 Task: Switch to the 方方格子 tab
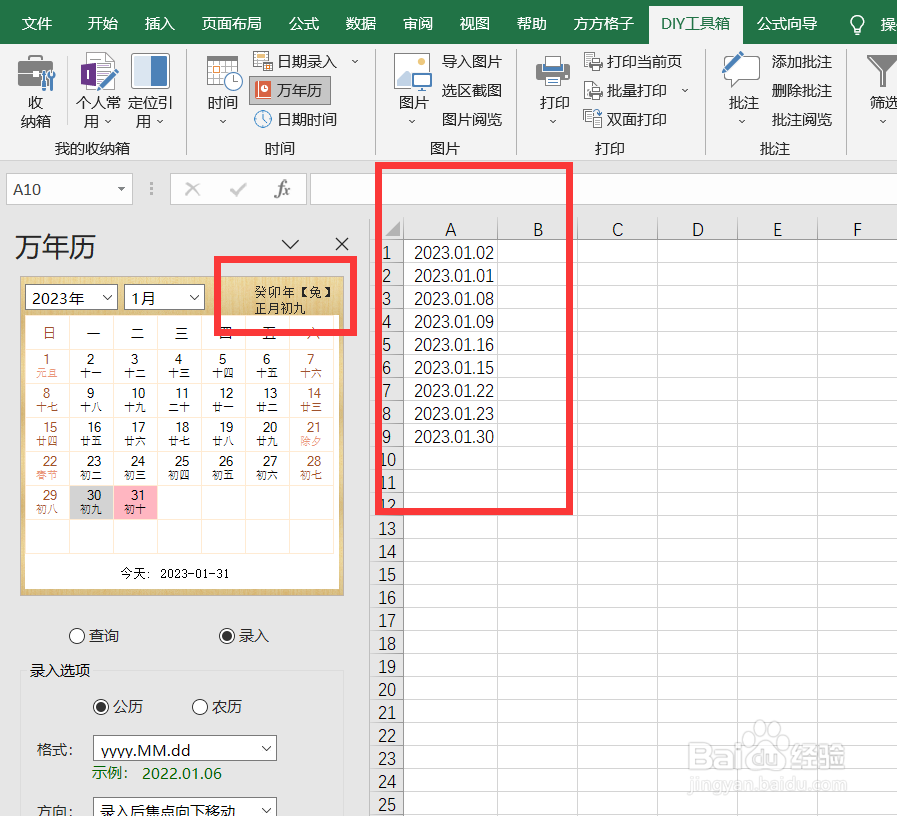[x=603, y=24]
